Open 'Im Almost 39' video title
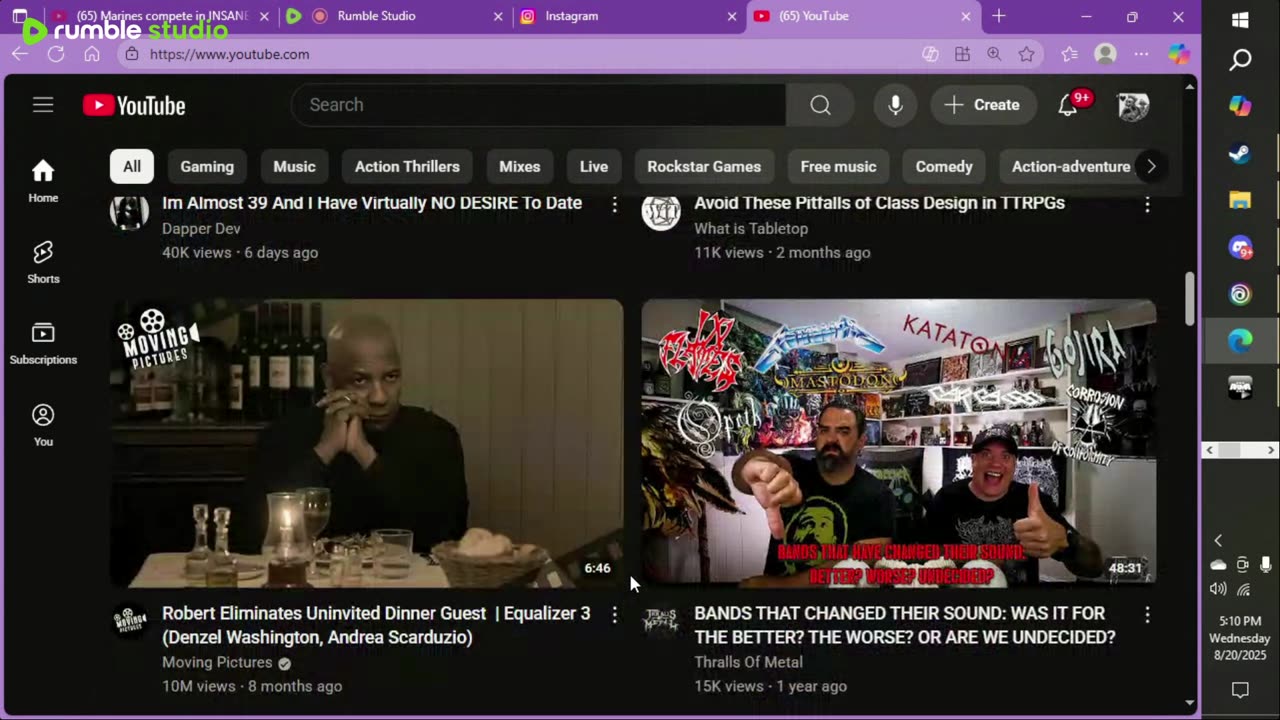The image size is (1280, 720). pos(372,203)
